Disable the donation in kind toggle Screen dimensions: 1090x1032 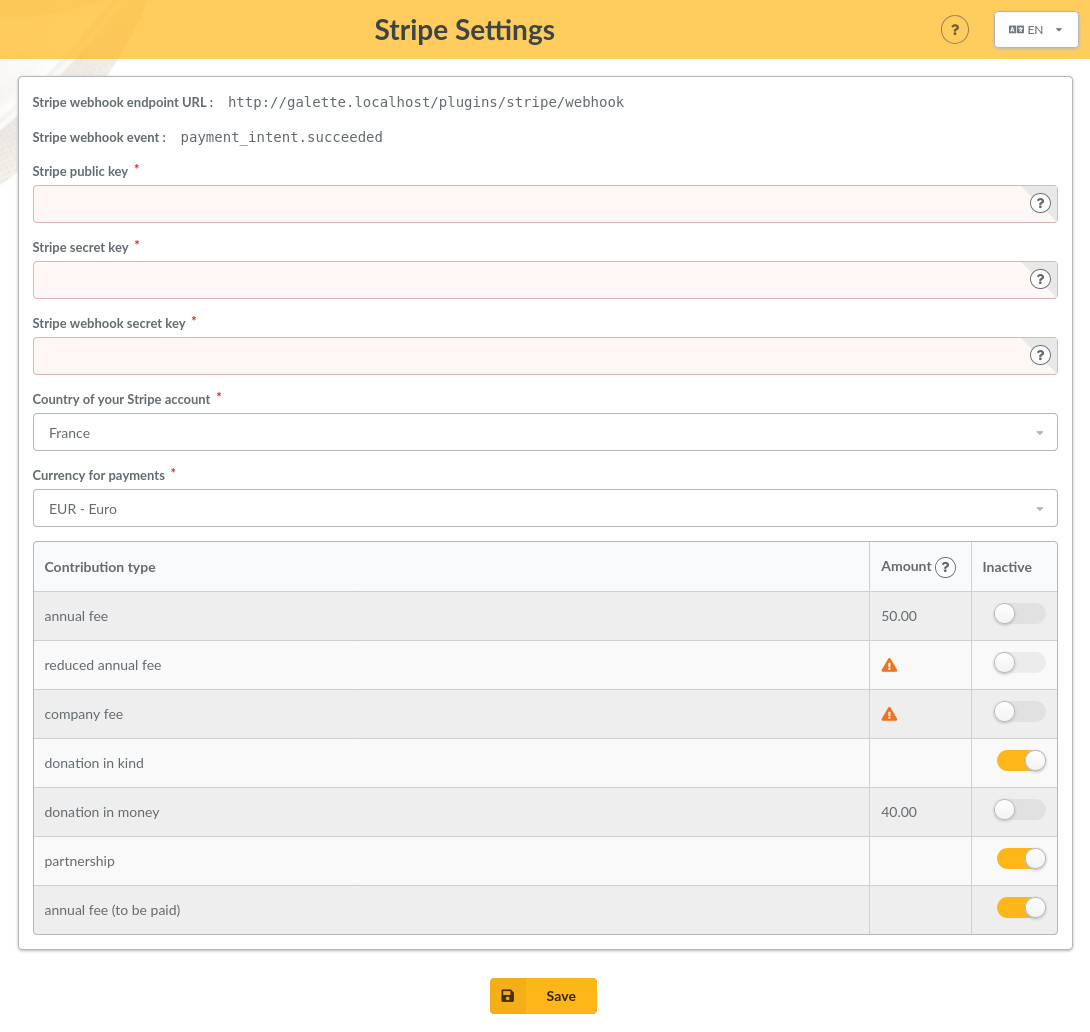[1020, 760]
